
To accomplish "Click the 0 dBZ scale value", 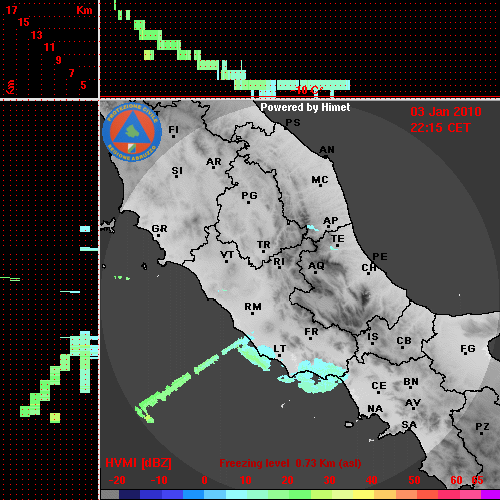I will (x=204, y=480).
